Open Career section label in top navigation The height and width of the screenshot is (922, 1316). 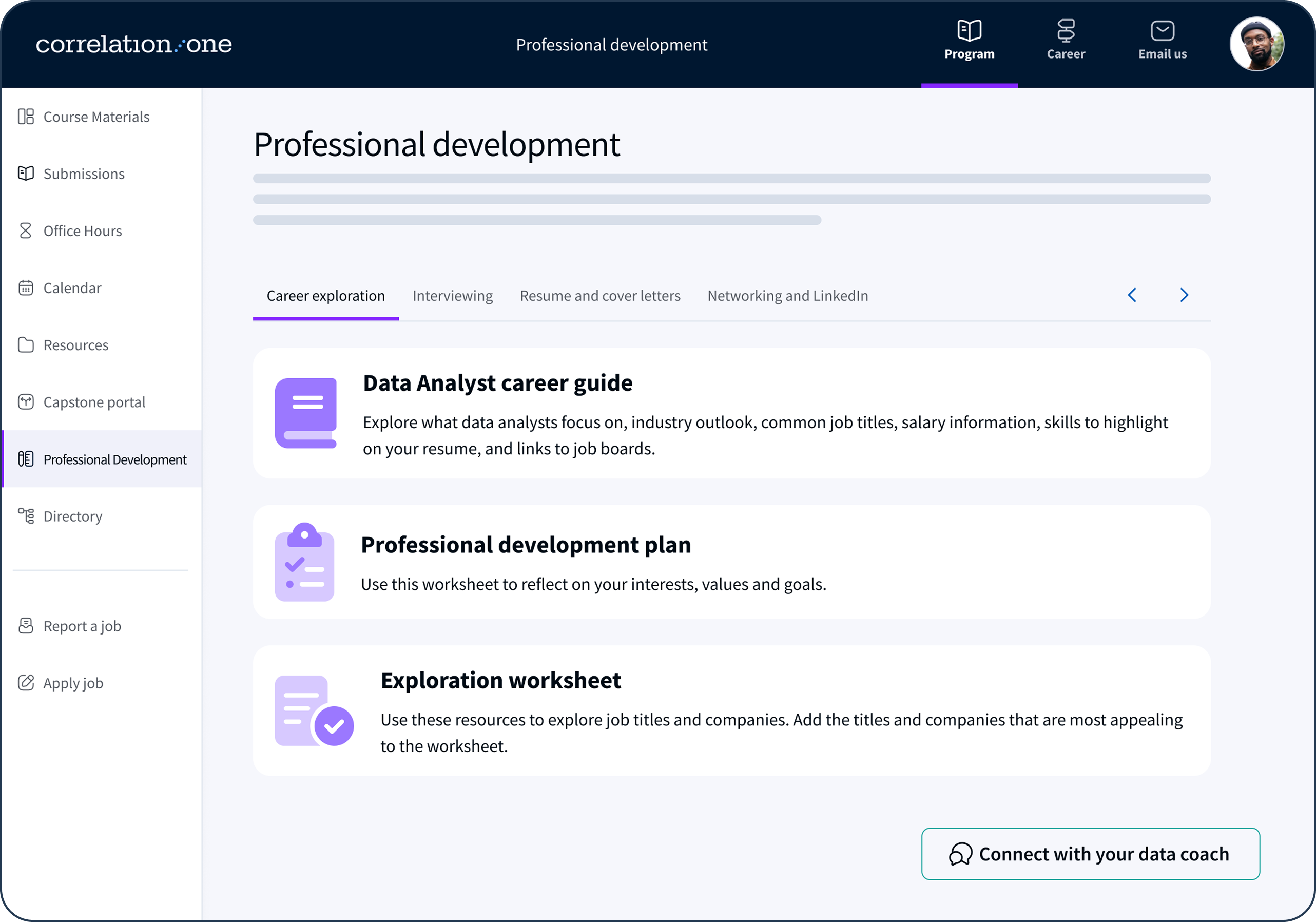click(x=1066, y=54)
